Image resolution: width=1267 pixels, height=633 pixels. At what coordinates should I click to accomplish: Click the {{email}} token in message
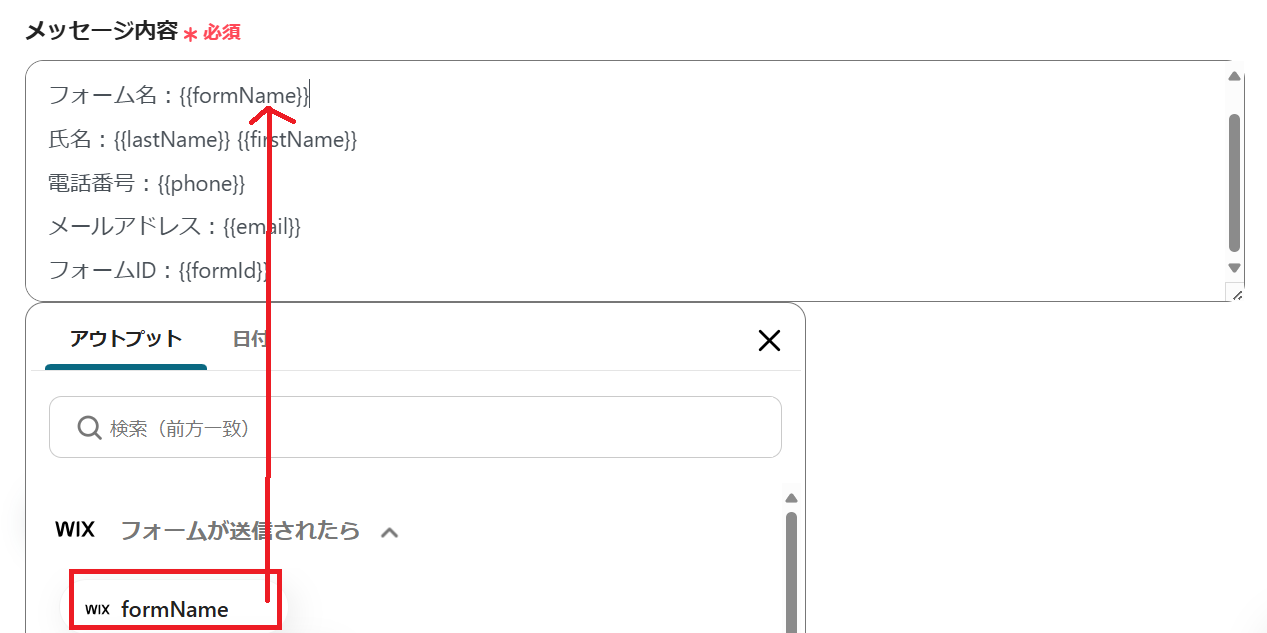click(262, 227)
